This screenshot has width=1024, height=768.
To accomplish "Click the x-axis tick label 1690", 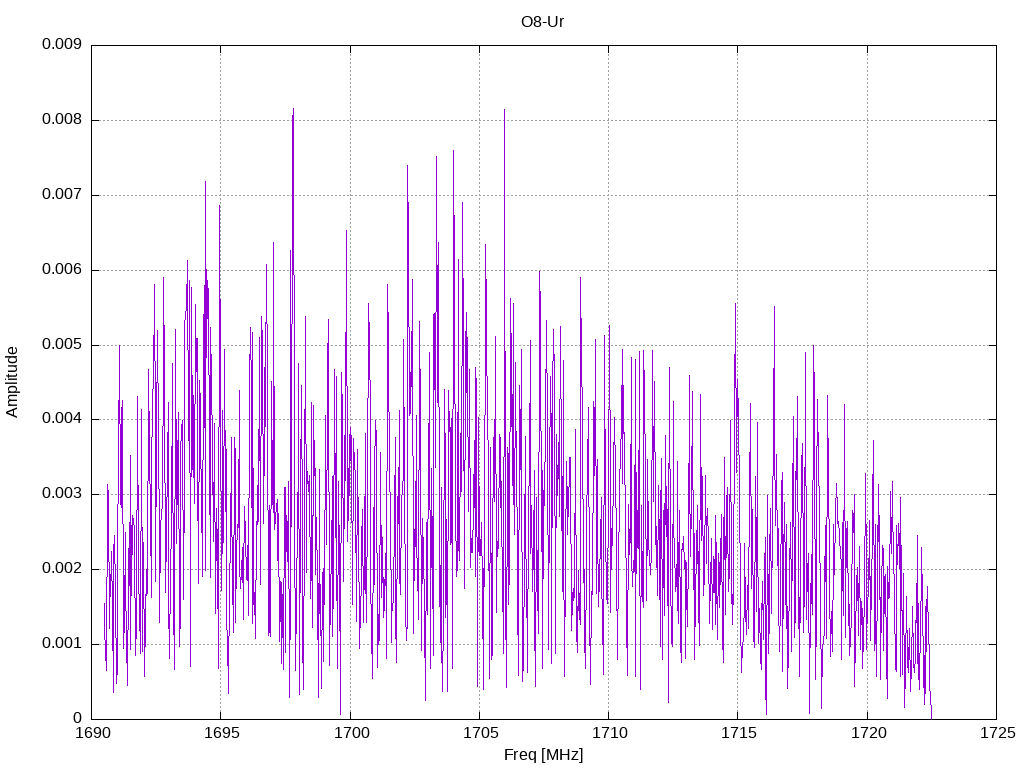I will click(93, 733).
